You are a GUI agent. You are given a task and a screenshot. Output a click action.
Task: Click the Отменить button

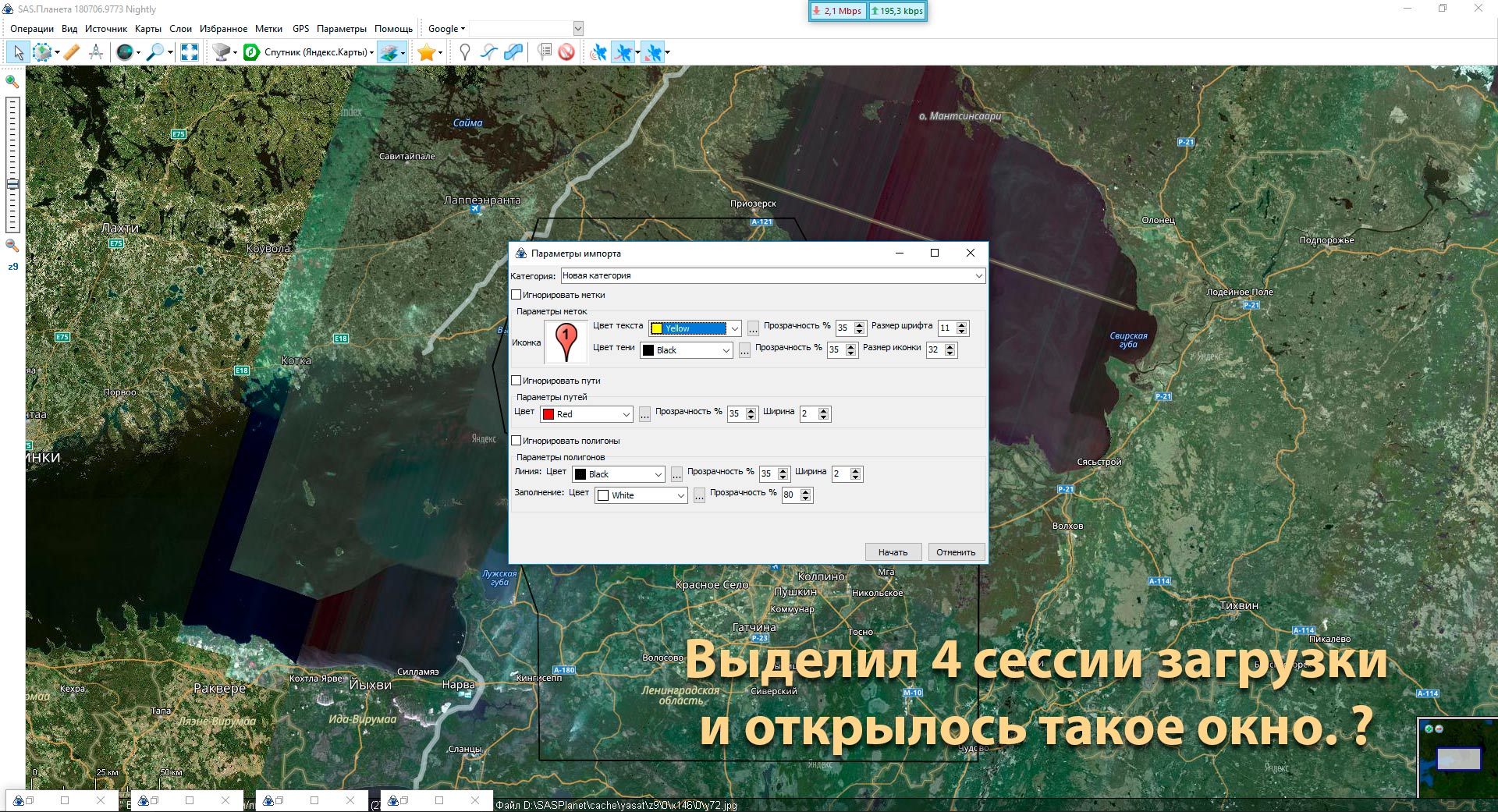[956, 552]
